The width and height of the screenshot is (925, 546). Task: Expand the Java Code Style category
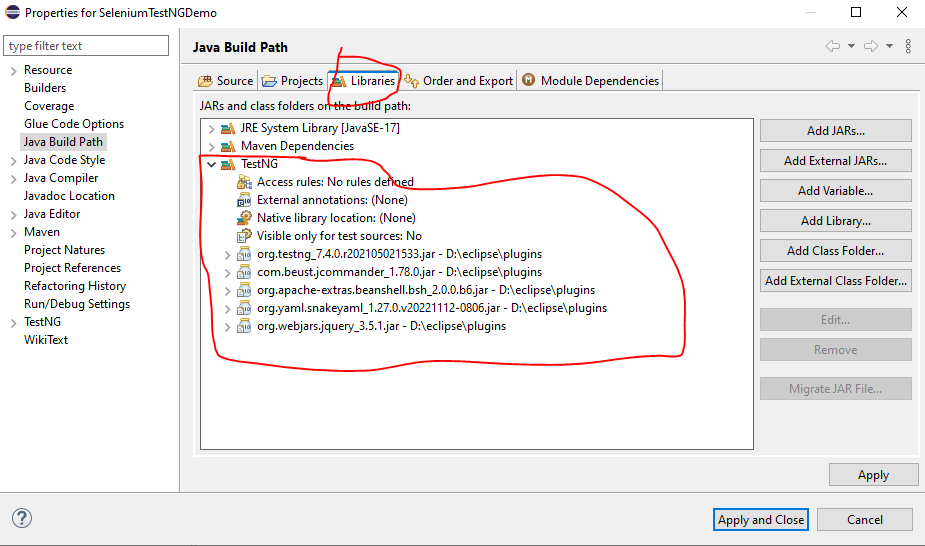click(13, 161)
